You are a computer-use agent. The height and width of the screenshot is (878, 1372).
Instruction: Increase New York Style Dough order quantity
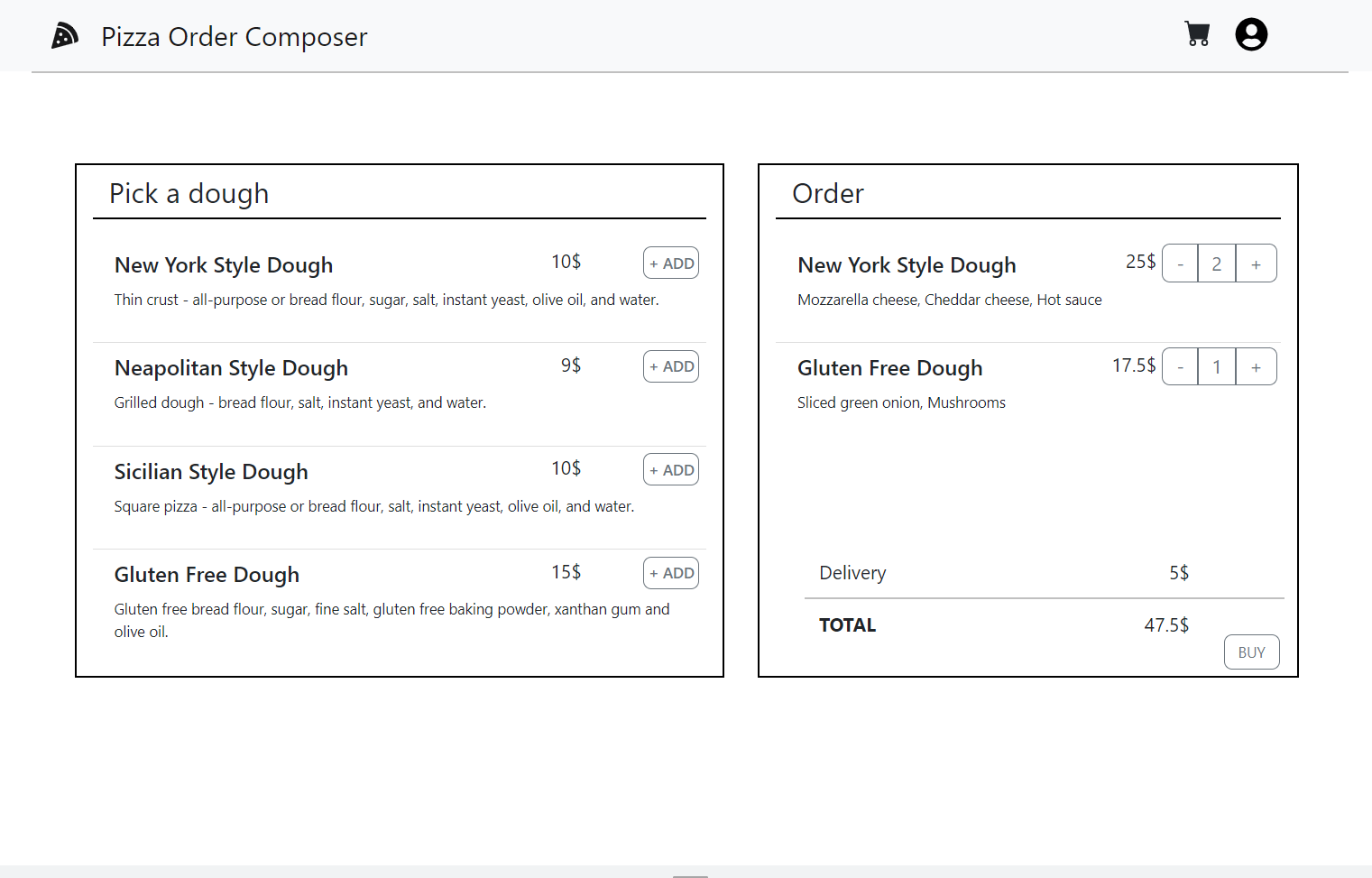(1256, 263)
